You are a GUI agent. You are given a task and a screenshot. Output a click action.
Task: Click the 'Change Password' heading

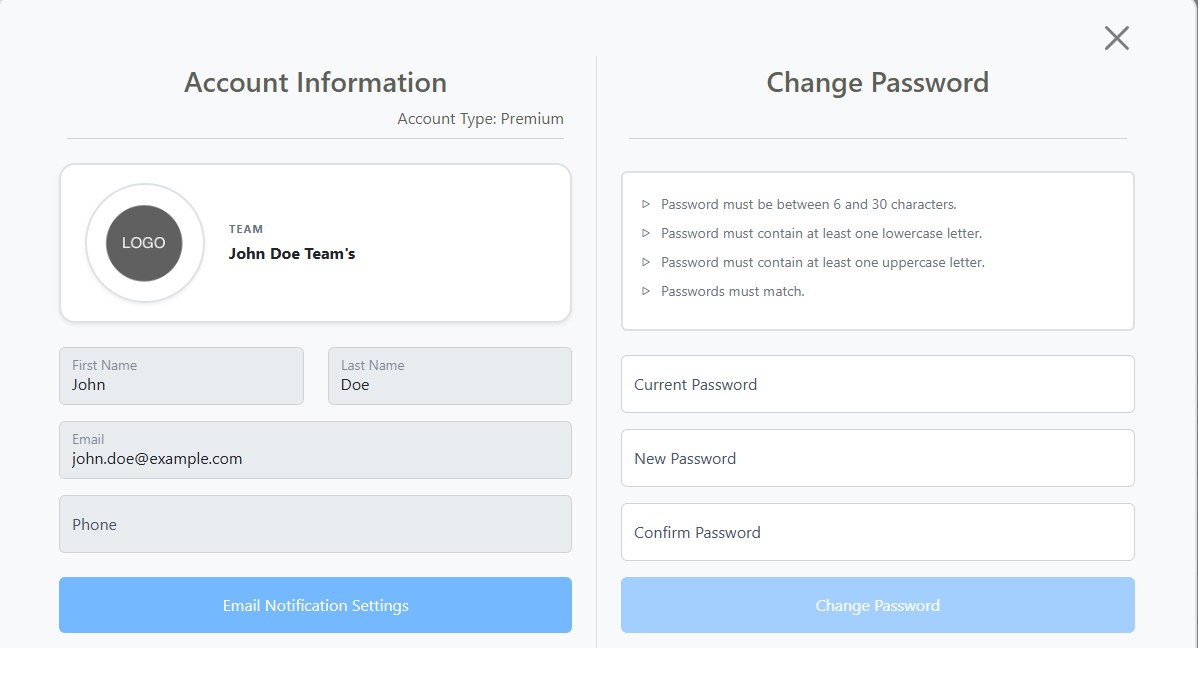click(877, 82)
